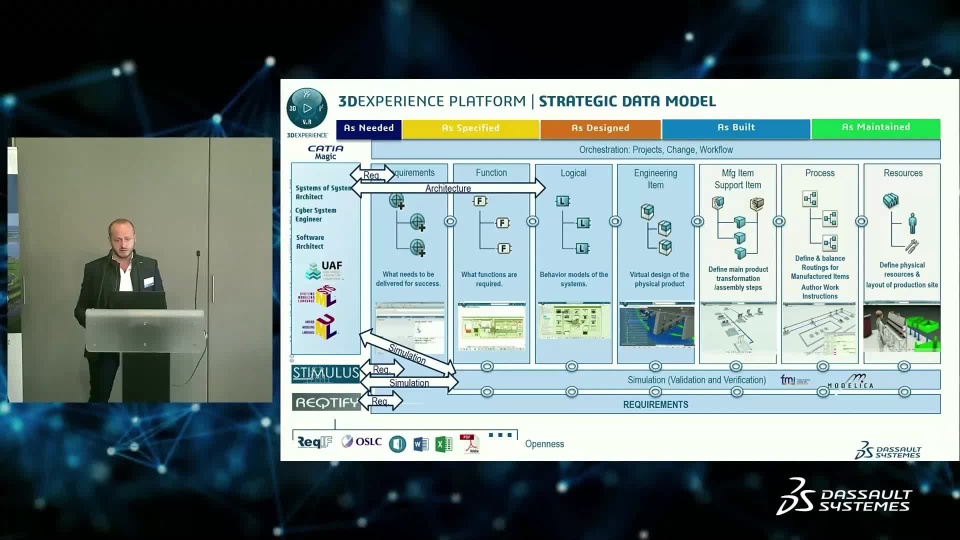Image resolution: width=960 pixels, height=540 pixels.
Task: Open the Engineering Item 3D thumbnail
Action: pyautogui.click(x=656, y=324)
